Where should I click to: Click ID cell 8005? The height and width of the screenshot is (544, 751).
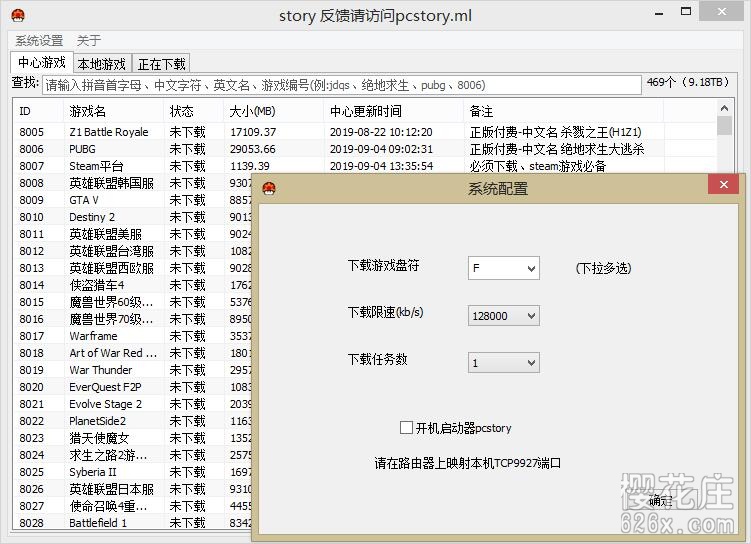[x=31, y=132]
